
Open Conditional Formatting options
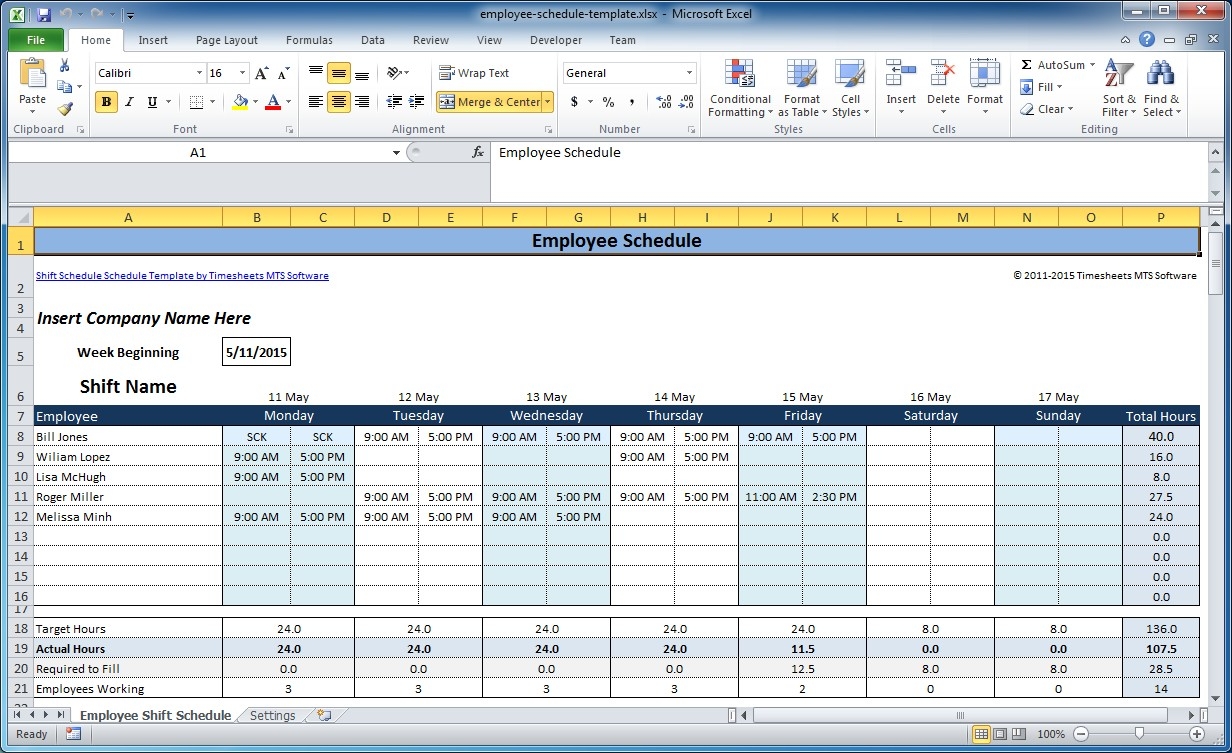[x=740, y=89]
